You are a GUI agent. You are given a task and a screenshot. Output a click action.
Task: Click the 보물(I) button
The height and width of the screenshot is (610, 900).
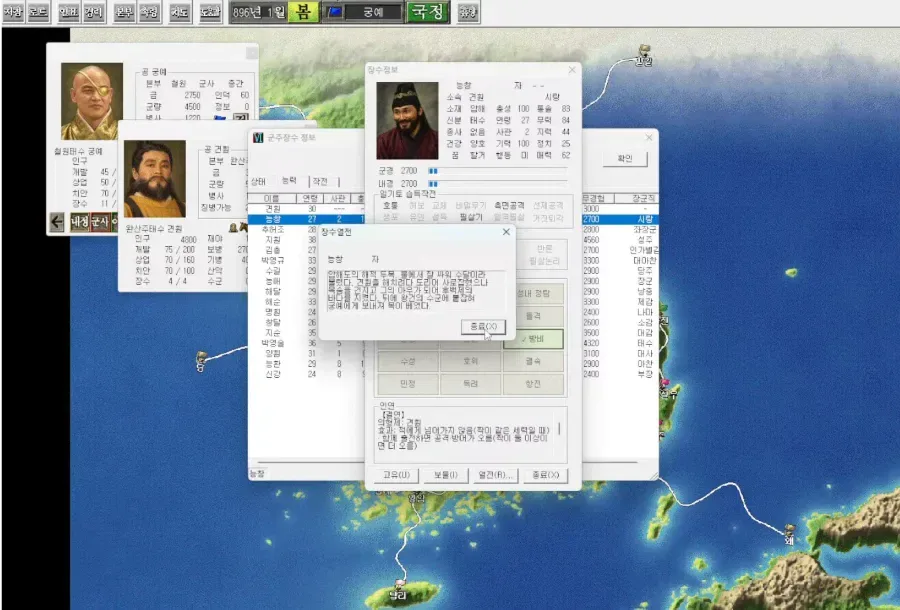tap(446, 475)
